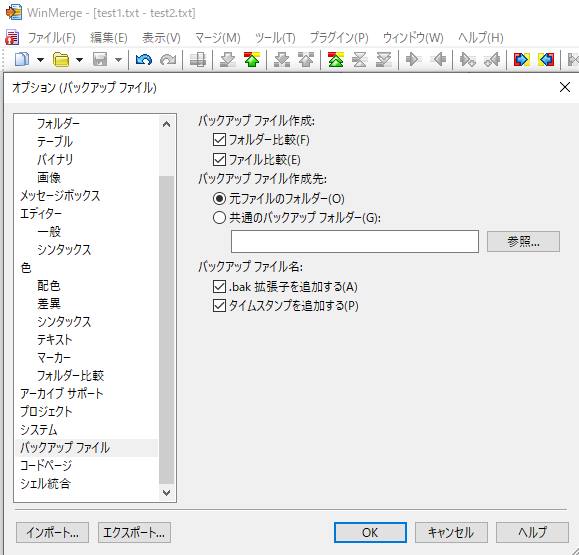Click the インポート... button
Image resolution: width=579 pixels, height=555 pixels.
(x=52, y=532)
